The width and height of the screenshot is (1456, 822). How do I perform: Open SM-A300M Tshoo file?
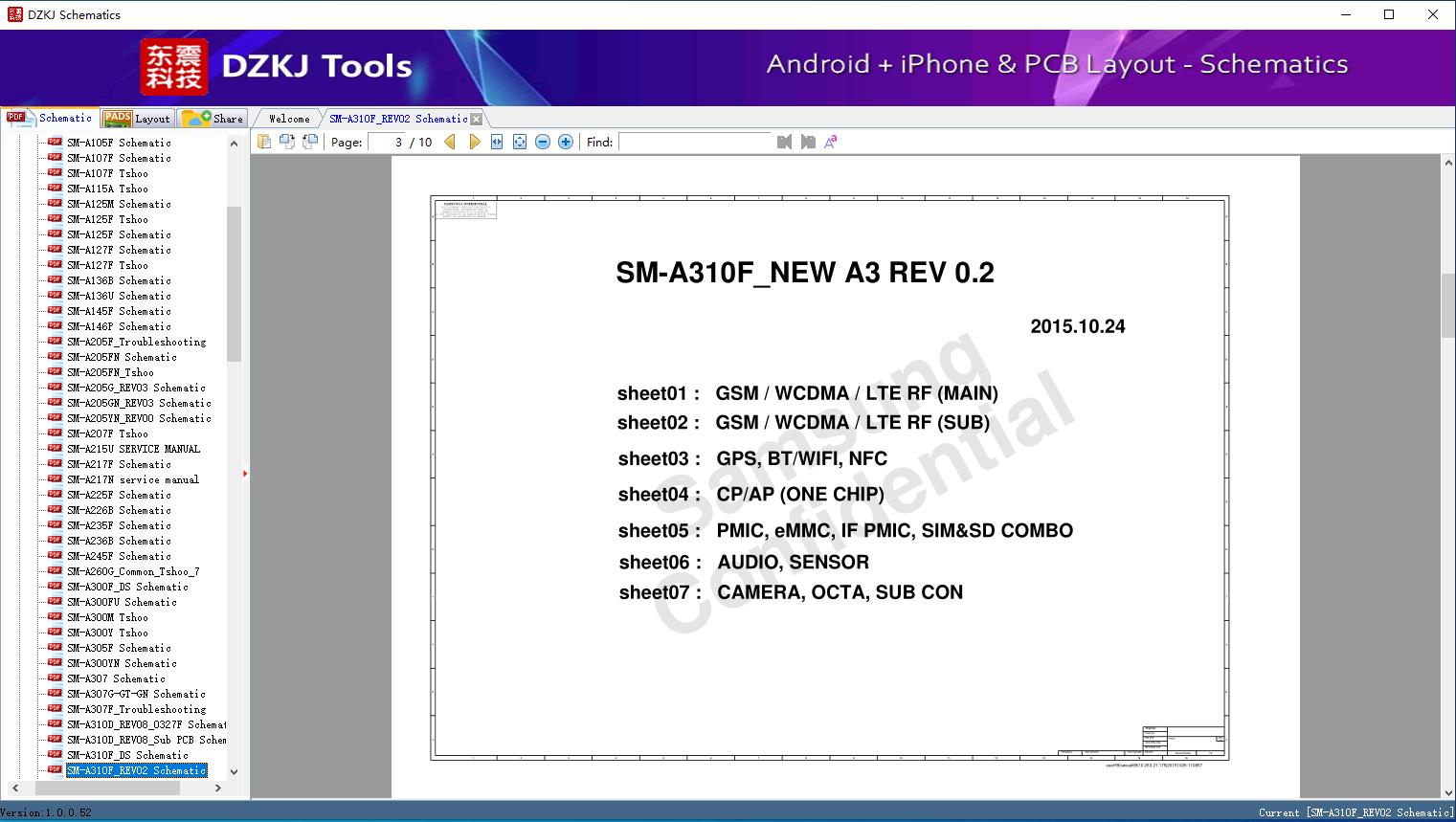point(107,617)
